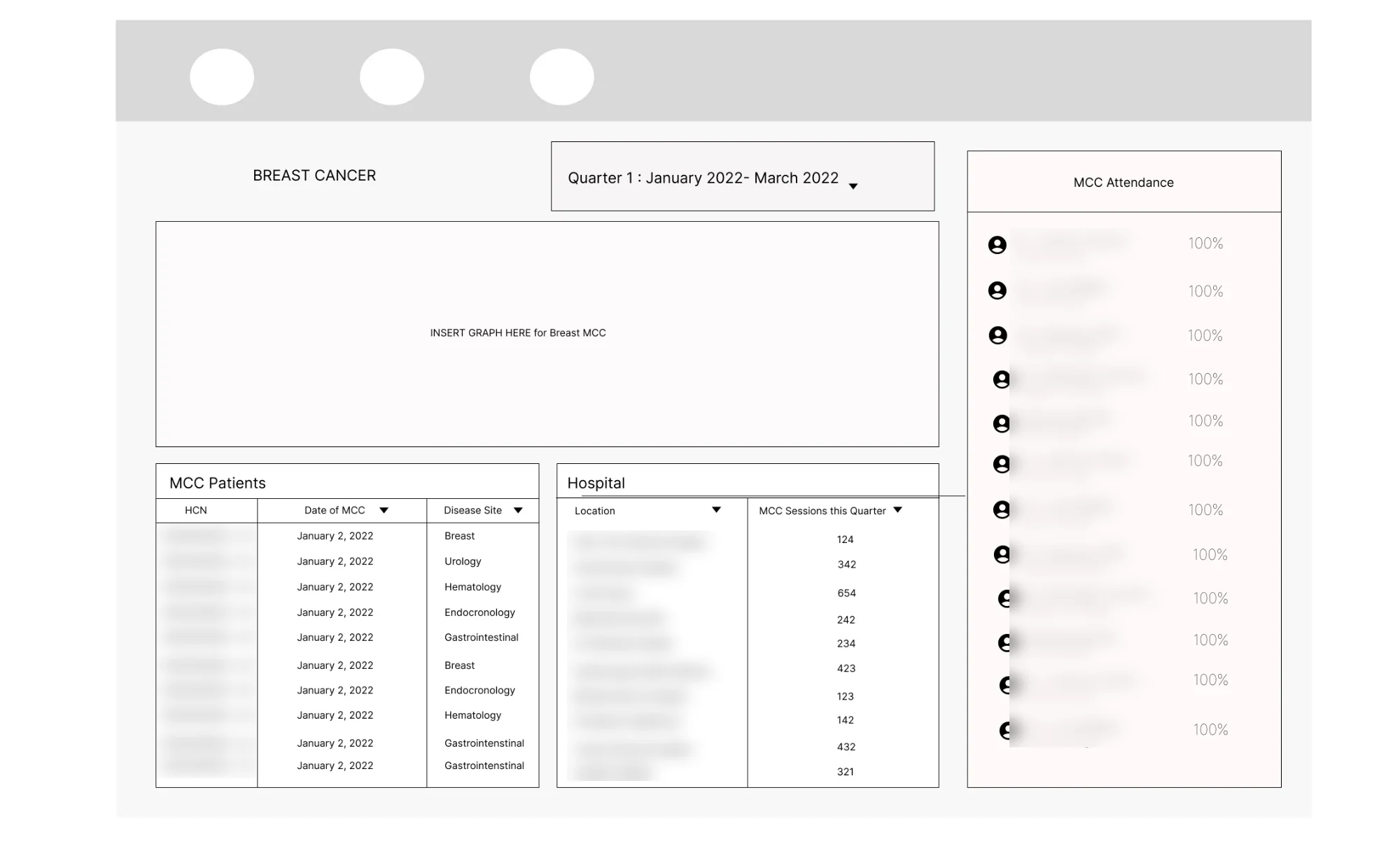Open the Quarter 1 January 2022-March 2022 dropdown
Screen dimensions: 1400x860
742,176
